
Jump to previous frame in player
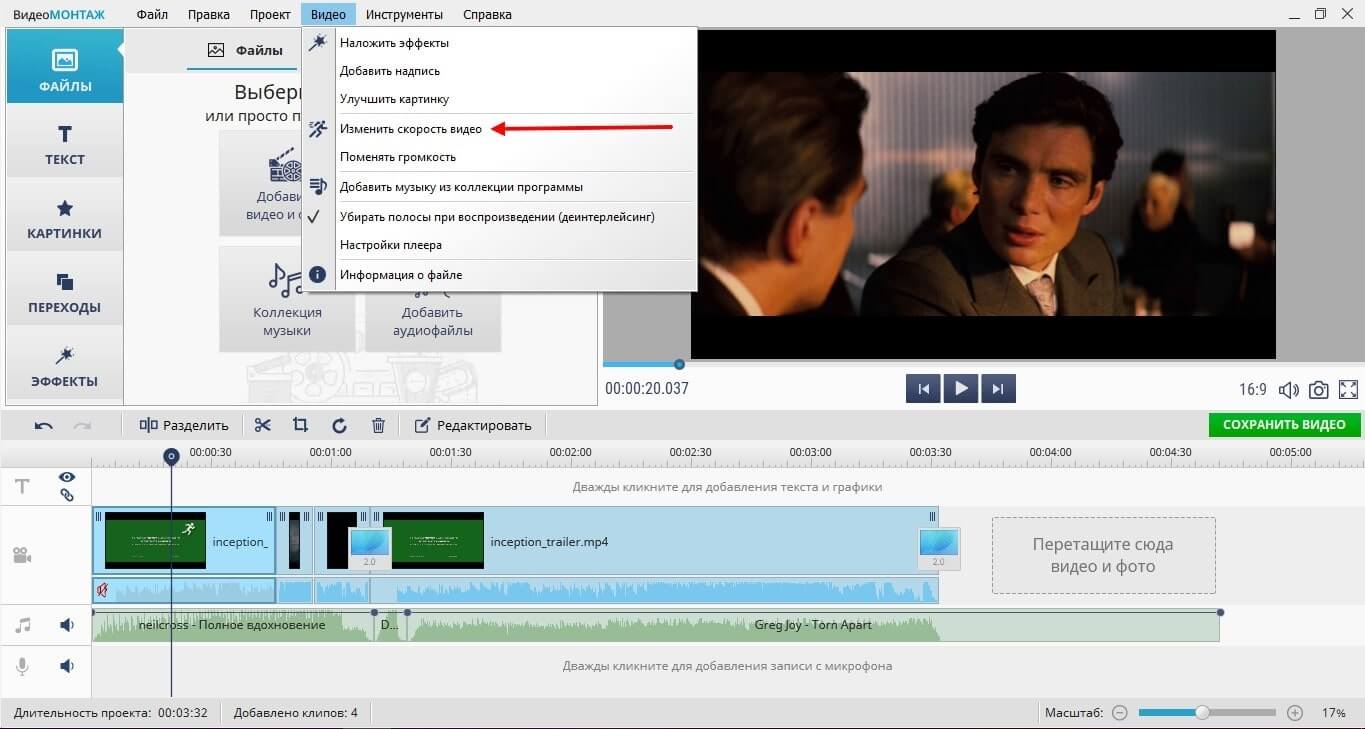[x=923, y=389]
